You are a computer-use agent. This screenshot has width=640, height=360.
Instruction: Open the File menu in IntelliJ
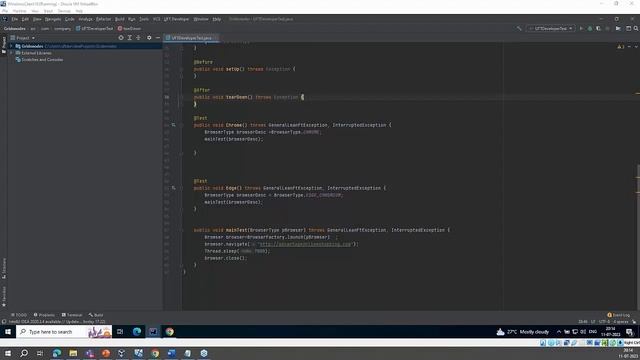coord(15,19)
